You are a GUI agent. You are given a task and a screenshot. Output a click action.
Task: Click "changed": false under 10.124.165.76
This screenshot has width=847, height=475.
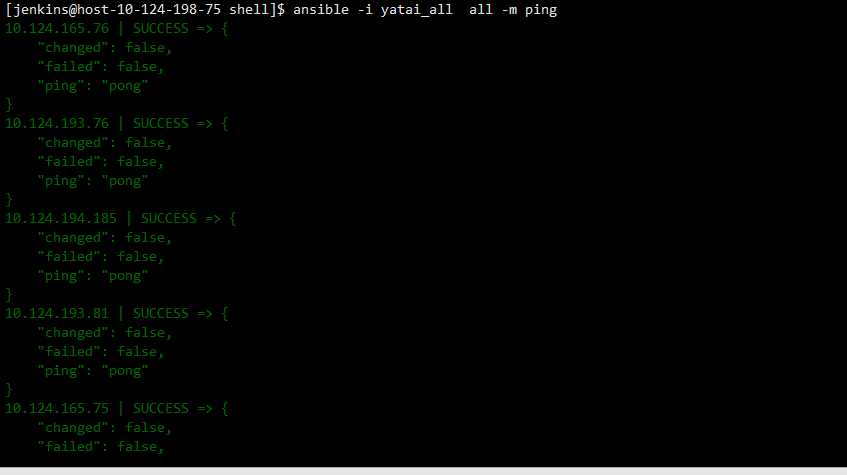tap(104, 48)
